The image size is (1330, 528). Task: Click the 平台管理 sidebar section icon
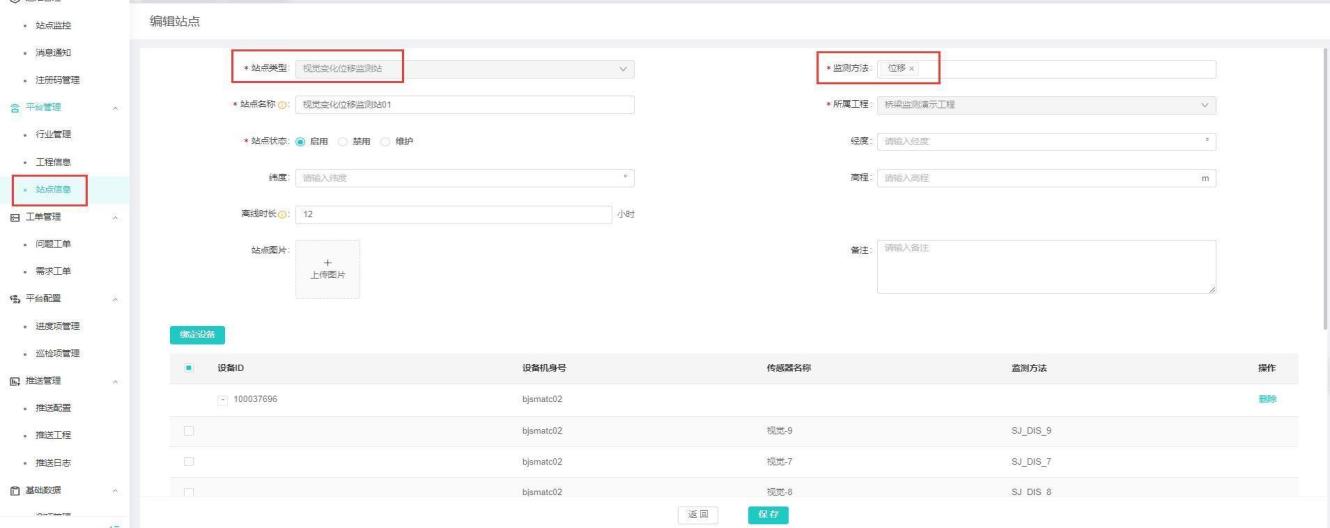click(x=14, y=107)
